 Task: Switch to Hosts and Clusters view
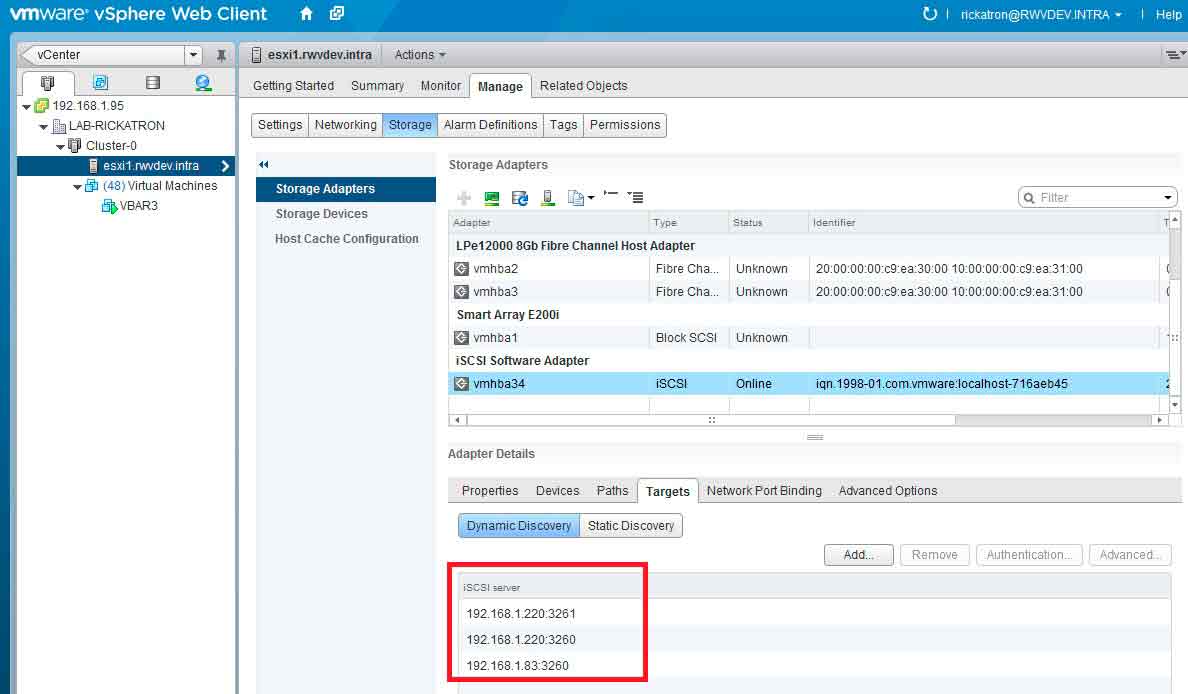click(47, 83)
